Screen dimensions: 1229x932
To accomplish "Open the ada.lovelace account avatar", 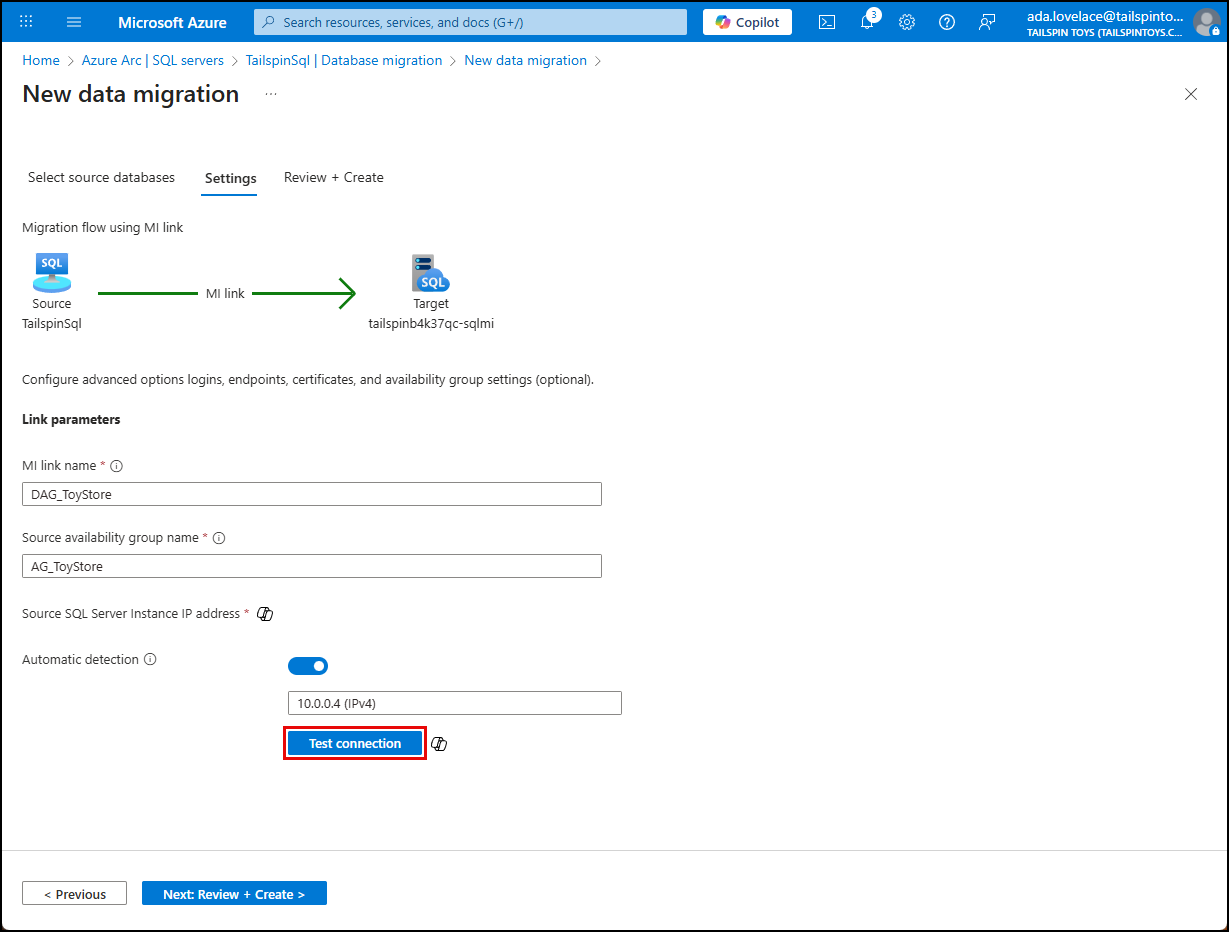I will click(1206, 21).
